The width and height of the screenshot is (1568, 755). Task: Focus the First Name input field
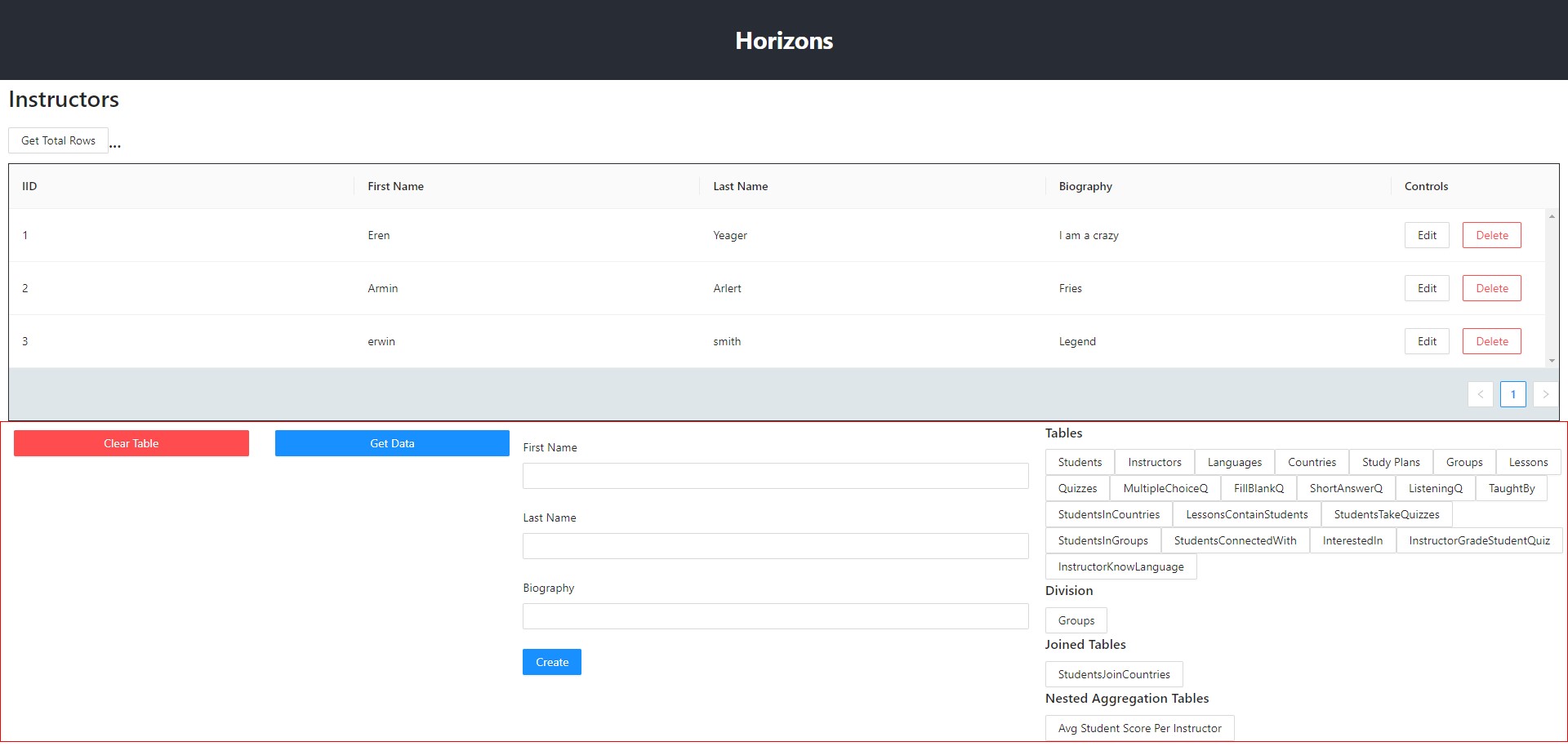click(x=775, y=476)
